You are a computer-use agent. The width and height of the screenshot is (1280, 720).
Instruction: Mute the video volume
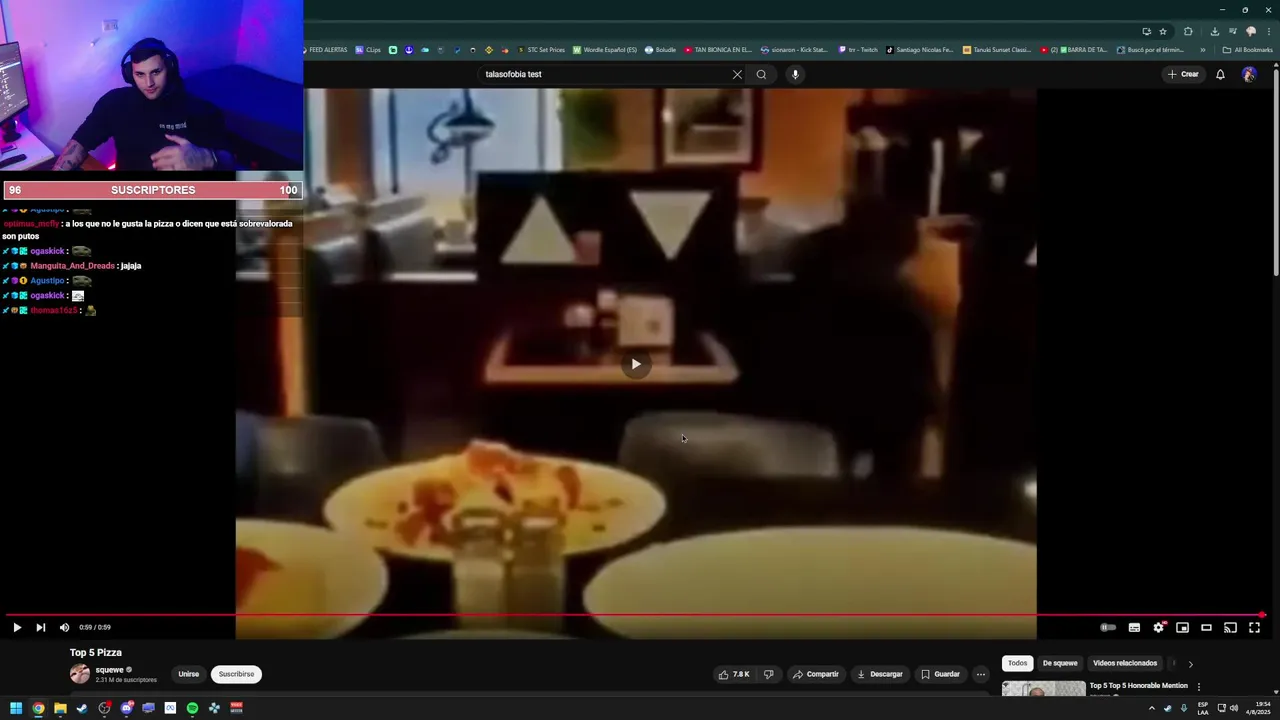[64, 627]
